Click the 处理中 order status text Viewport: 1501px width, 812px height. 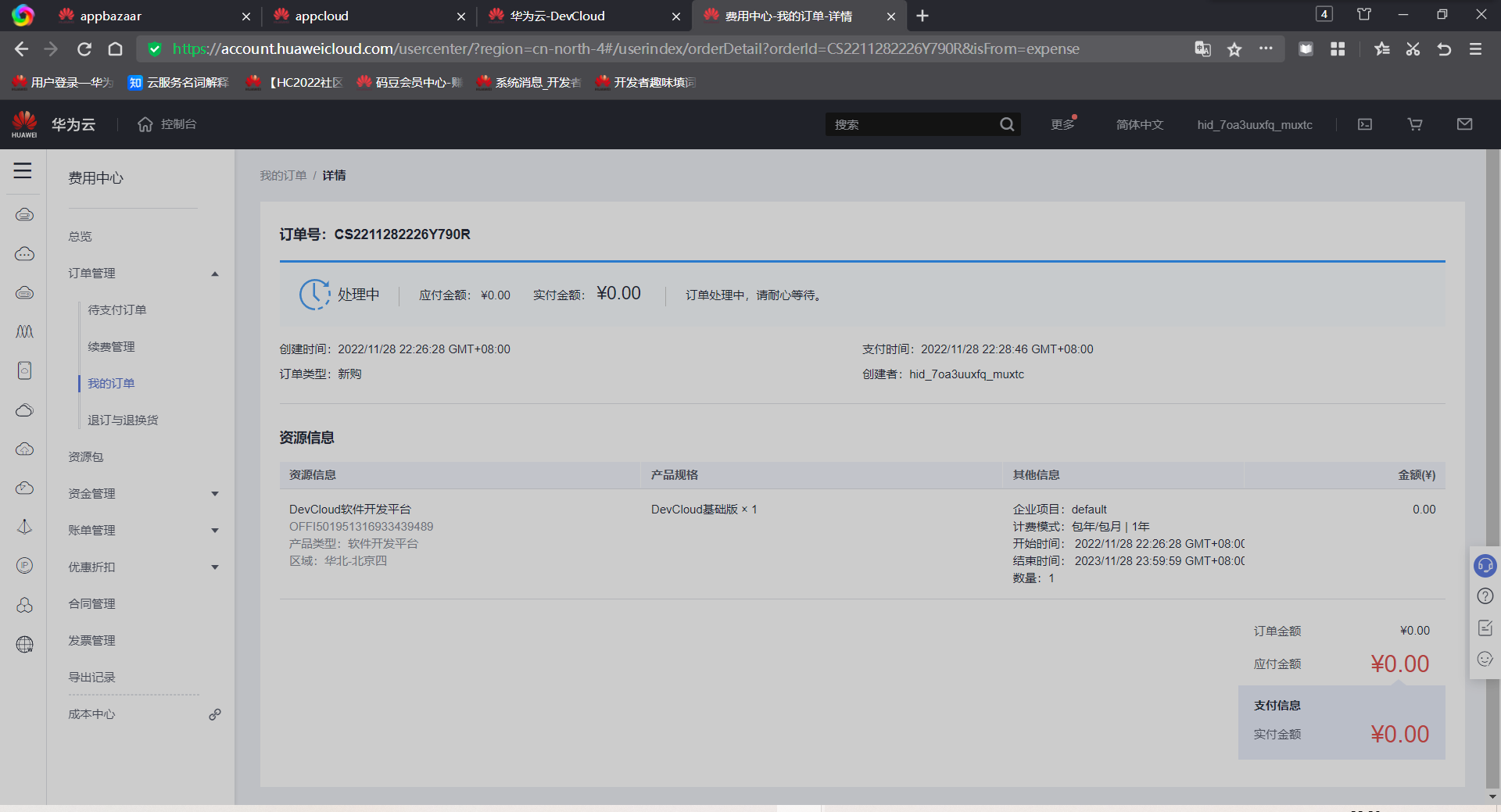[x=359, y=295]
